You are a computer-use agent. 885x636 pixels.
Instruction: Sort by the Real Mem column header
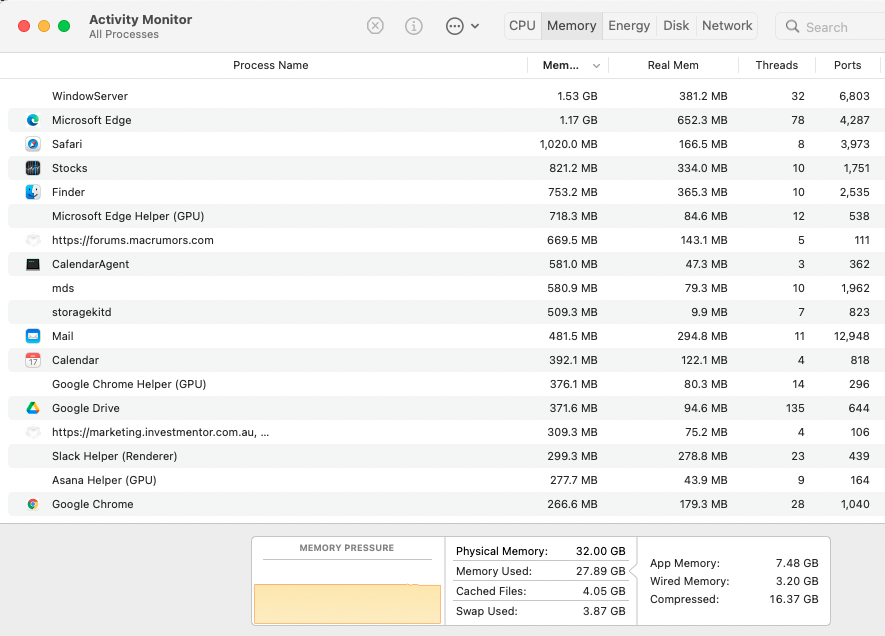673,65
